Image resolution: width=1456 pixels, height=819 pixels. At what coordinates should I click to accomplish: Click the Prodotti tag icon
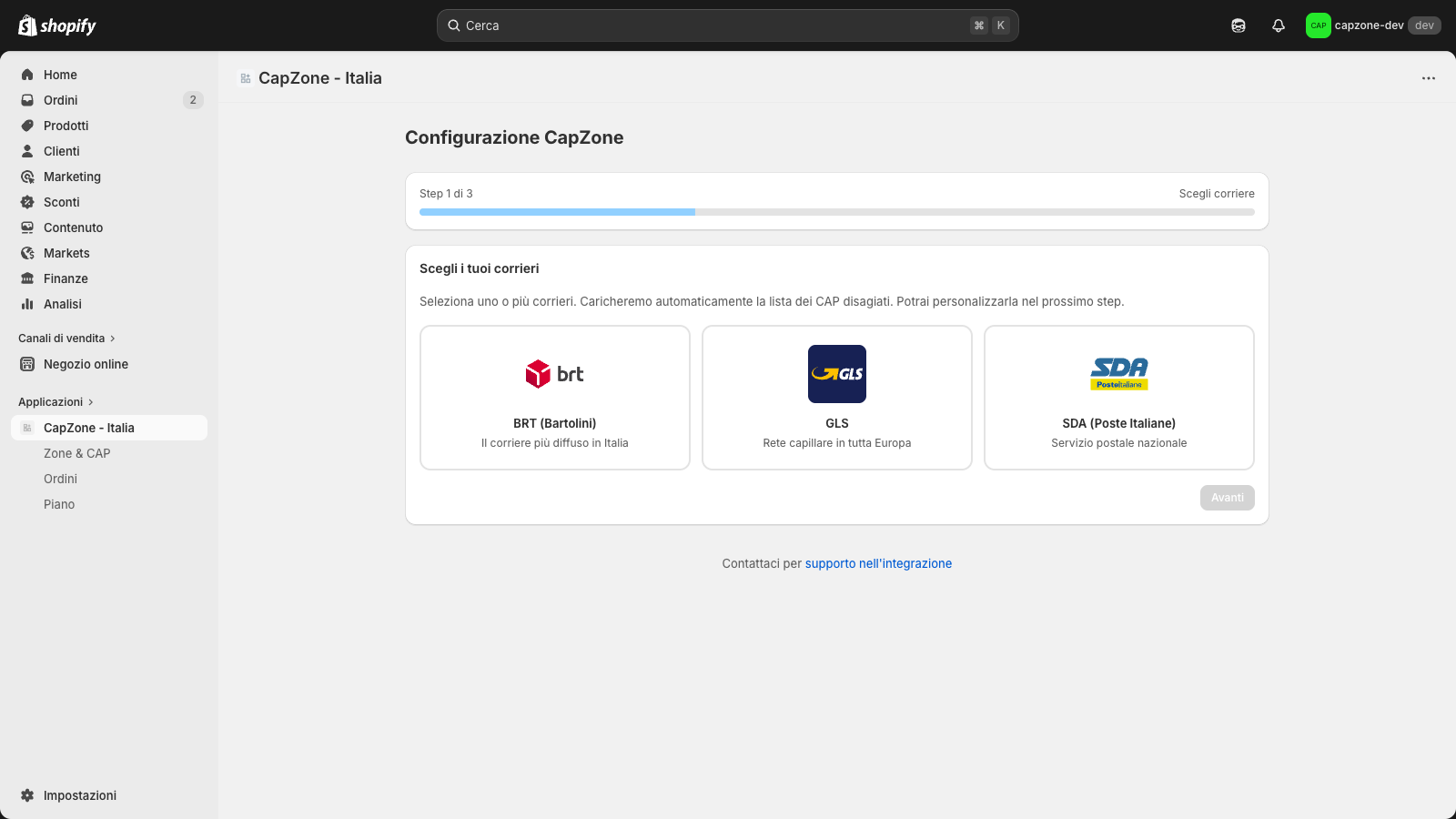pyautogui.click(x=27, y=126)
